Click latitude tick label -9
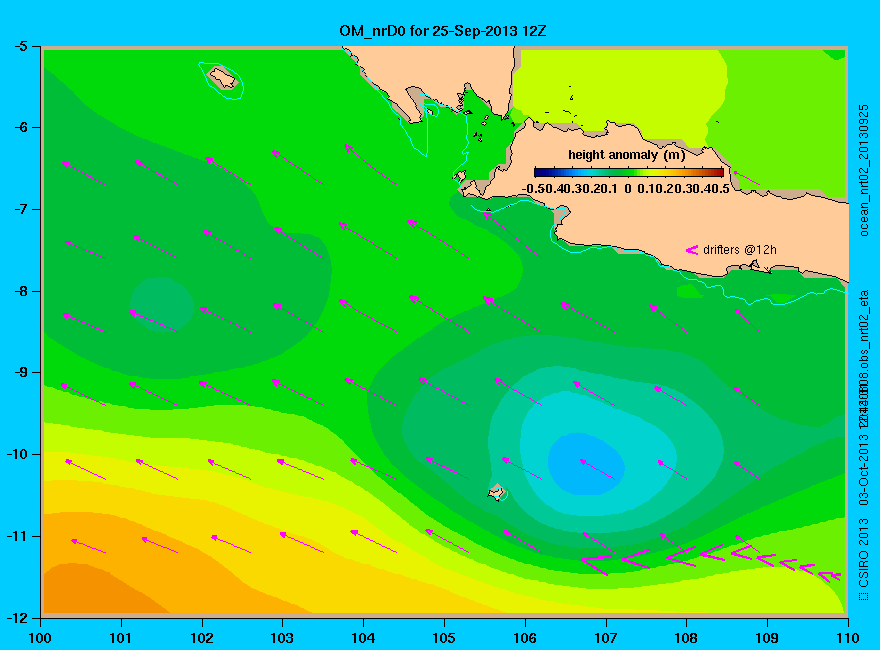 (x=20, y=372)
